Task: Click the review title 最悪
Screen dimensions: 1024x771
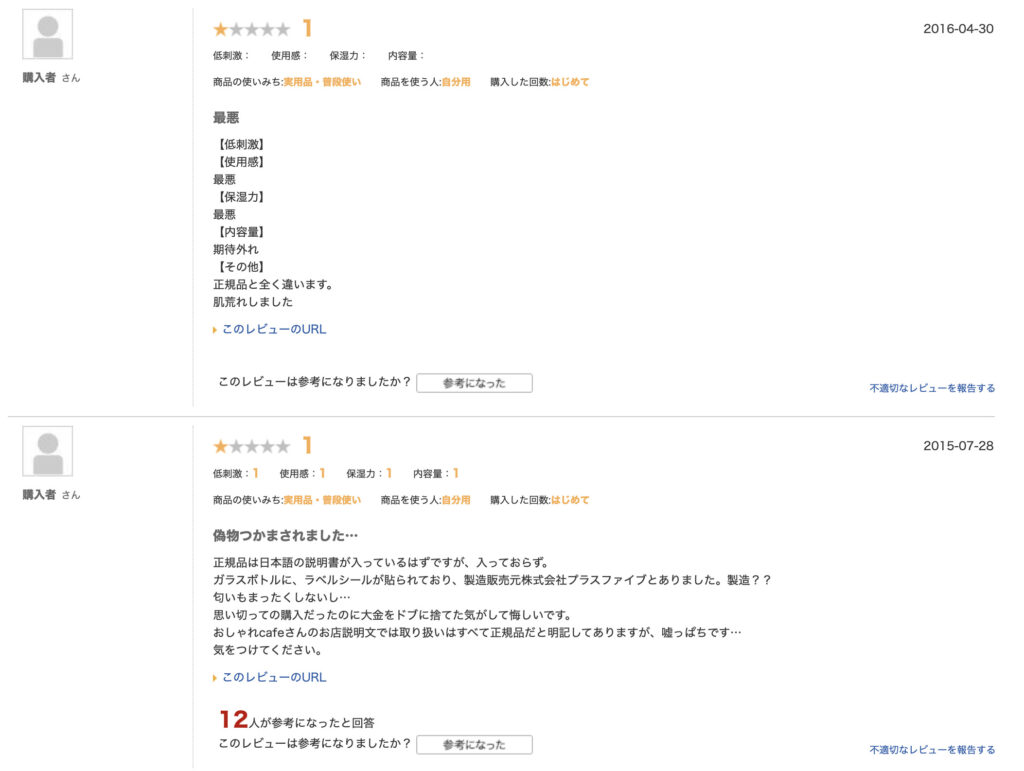Action: pyautogui.click(x=226, y=118)
